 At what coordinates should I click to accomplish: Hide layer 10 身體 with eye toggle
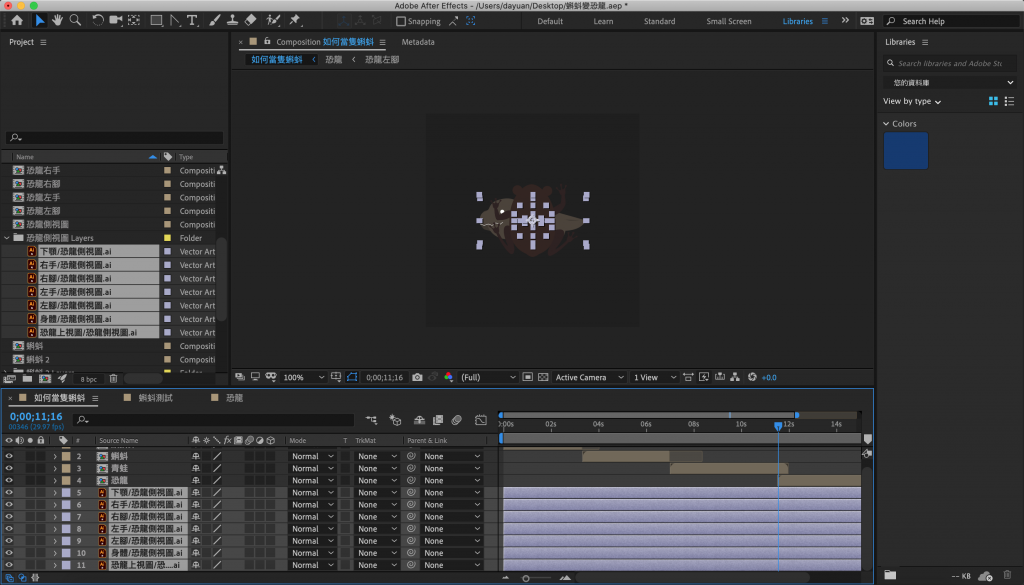click(9, 553)
